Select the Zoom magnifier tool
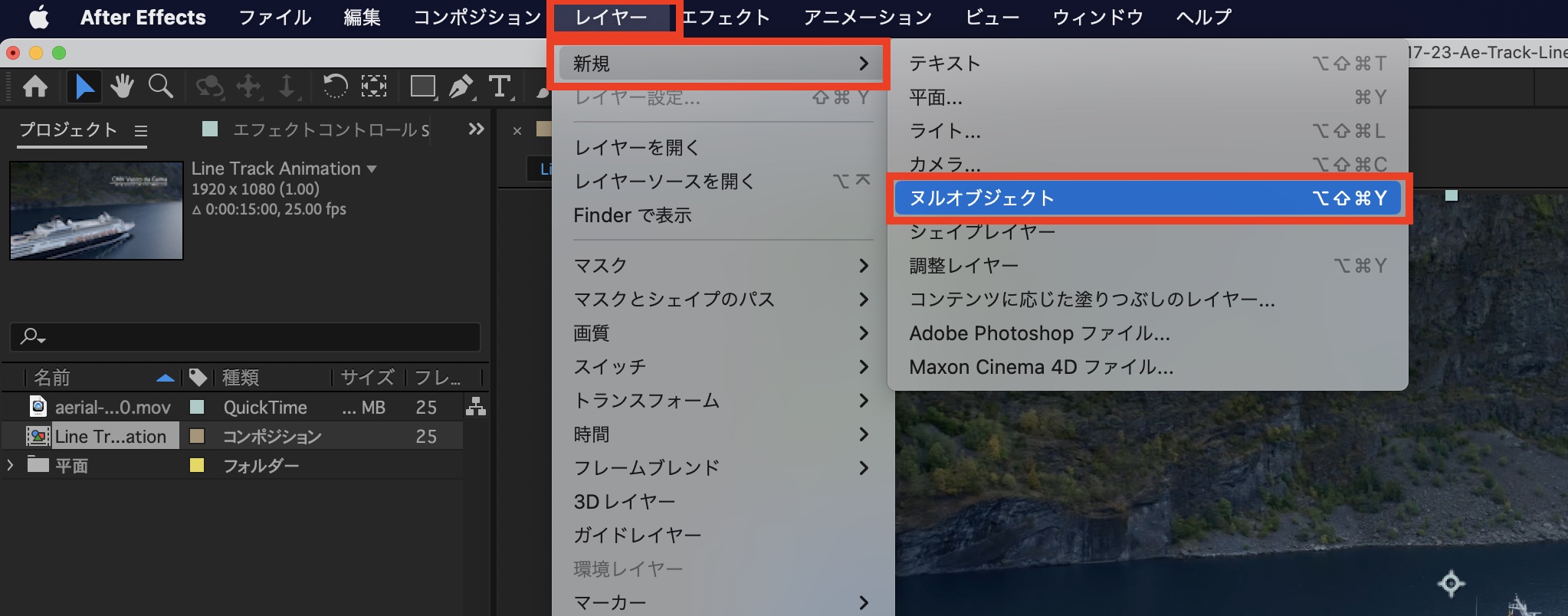Viewport: 1568px width, 616px height. 160,87
